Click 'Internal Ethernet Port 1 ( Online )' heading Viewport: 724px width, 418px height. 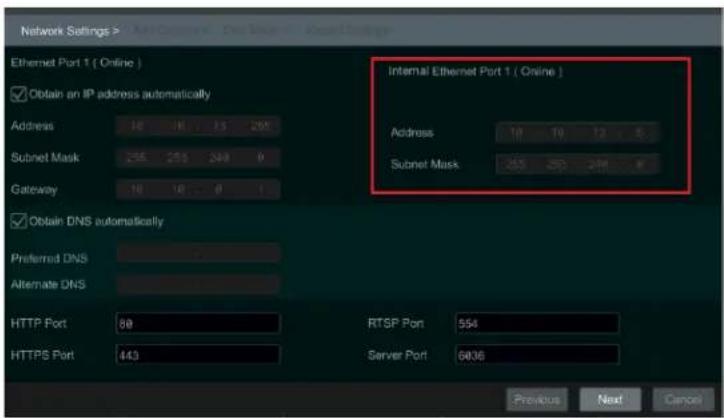pyautogui.click(x=475, y=72)
